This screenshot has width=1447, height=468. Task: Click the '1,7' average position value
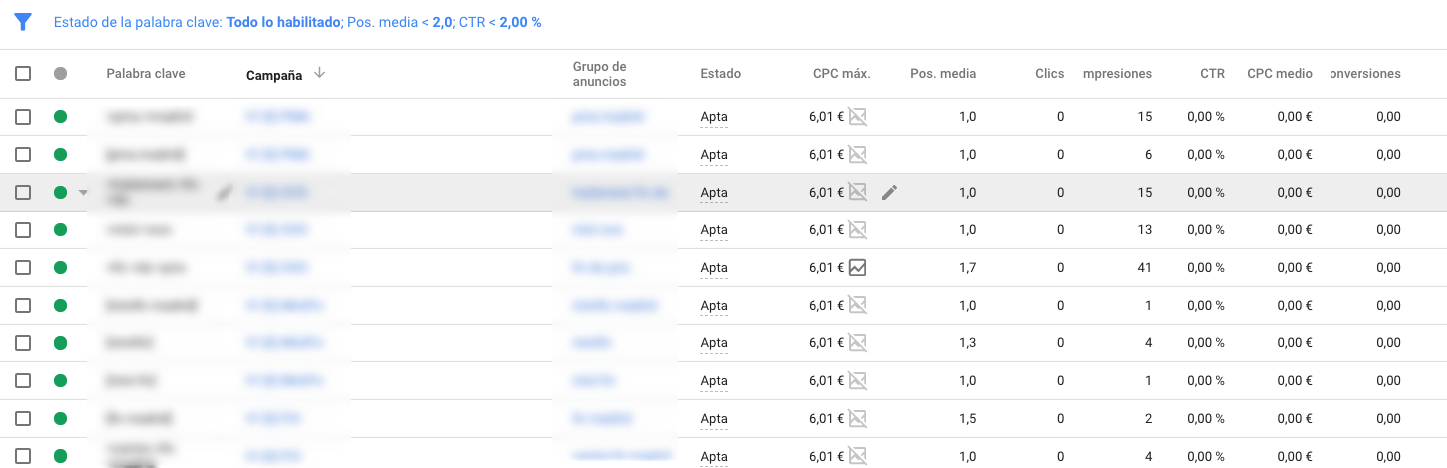click(968, 268)
